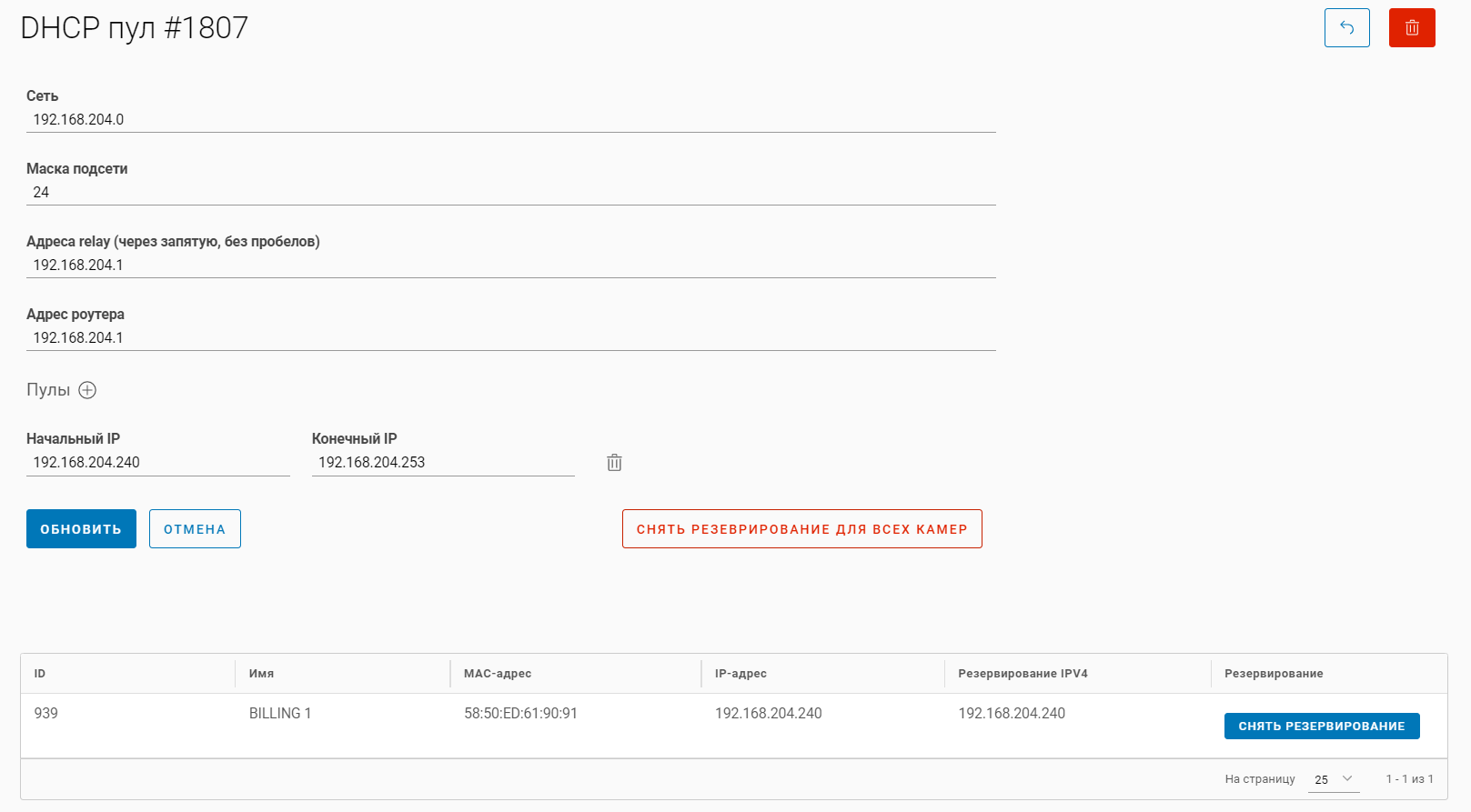The width and height of the screenshot is (1471, 812).
Task: Click the Начальный IP field
Action: [x=157, y=462]
